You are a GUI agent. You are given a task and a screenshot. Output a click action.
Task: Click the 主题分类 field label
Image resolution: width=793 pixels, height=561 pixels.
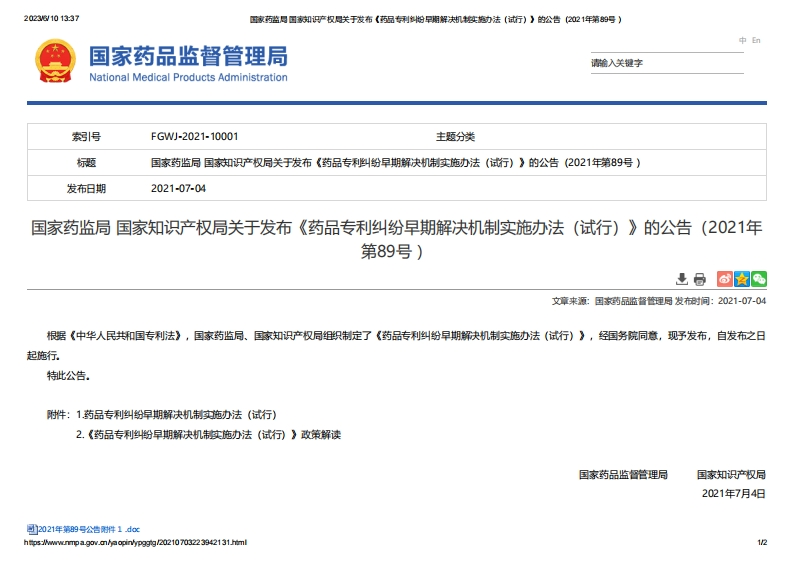click(x=455, y=136)
